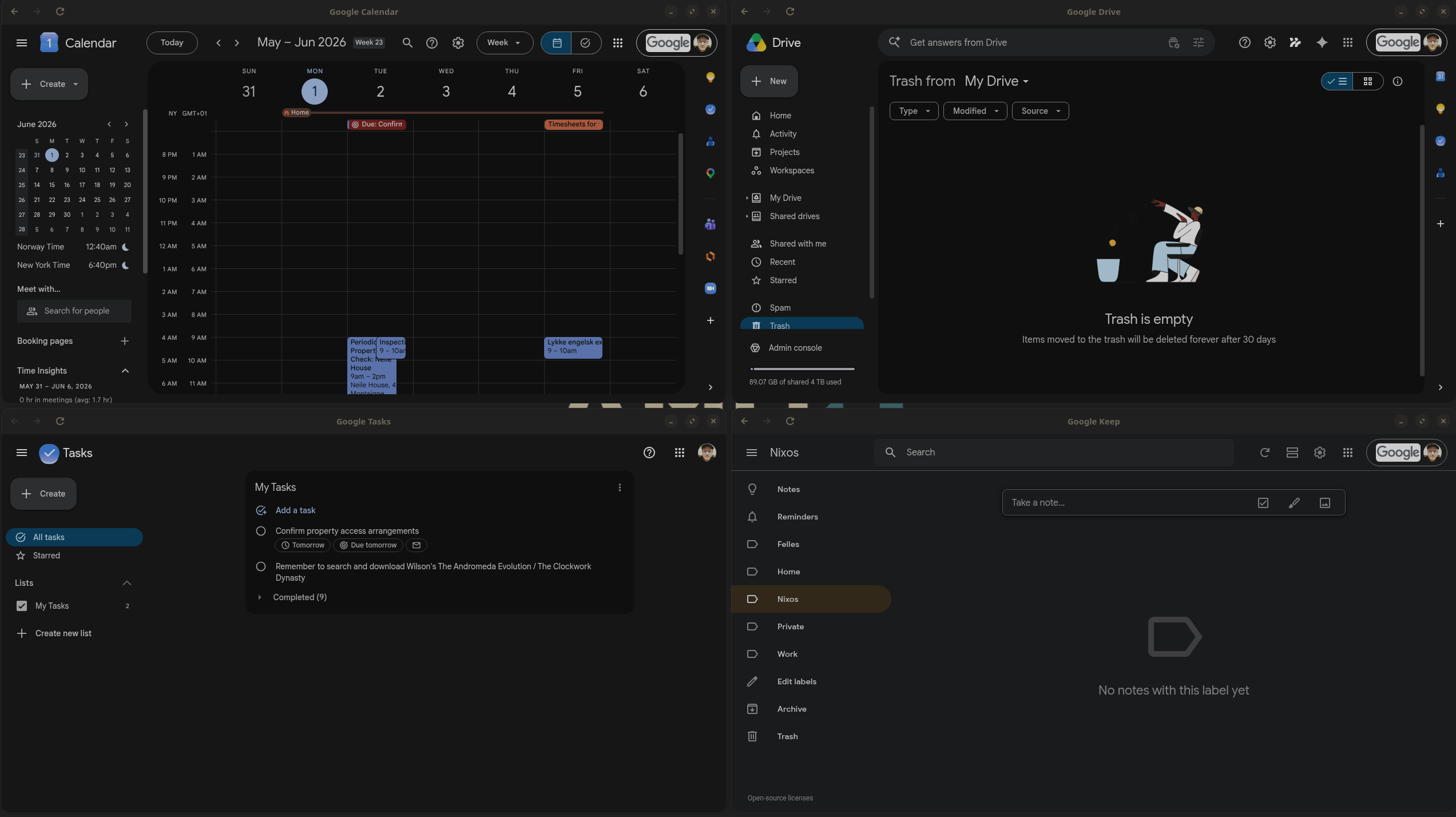Open Calendar Create dropdown
The image size is (1456, 817).
coord(76,84)
